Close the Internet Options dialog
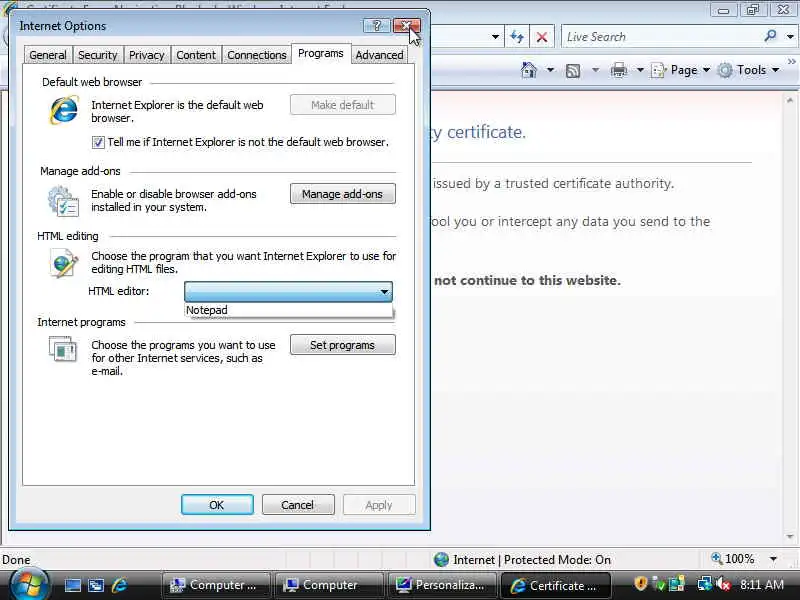This screenshot has height=600, width=800. point(407,26)
